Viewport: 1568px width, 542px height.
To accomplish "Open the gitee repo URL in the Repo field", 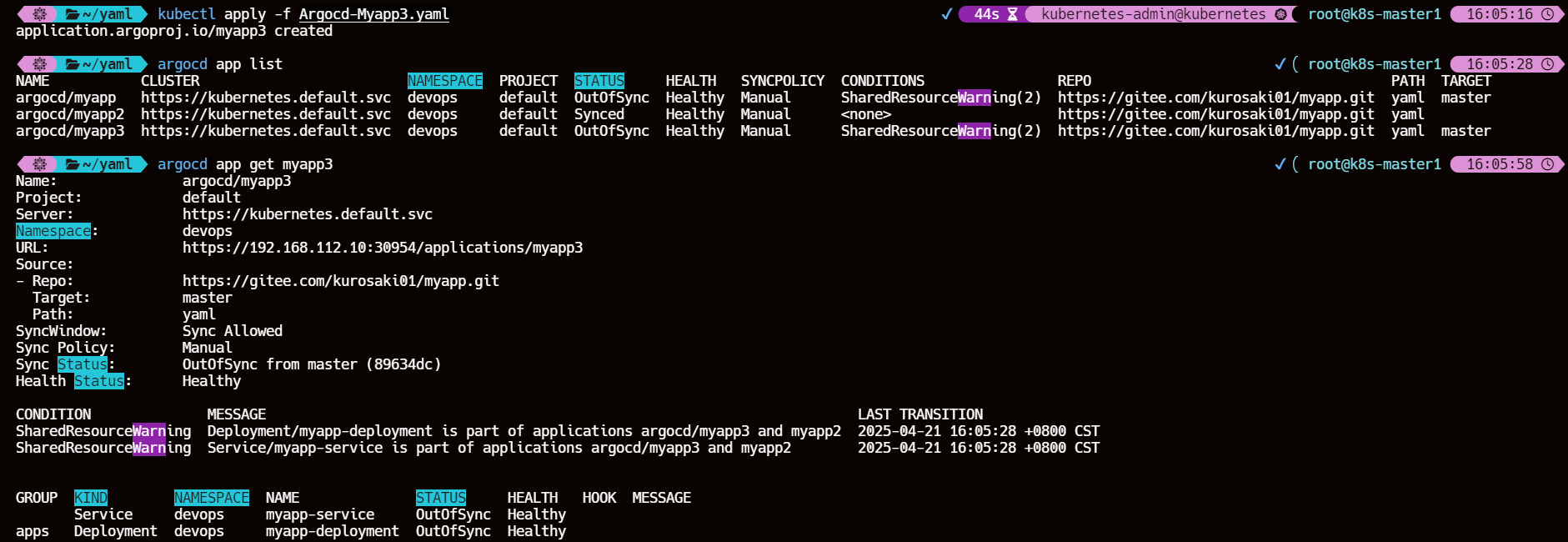I will (341, 281).
